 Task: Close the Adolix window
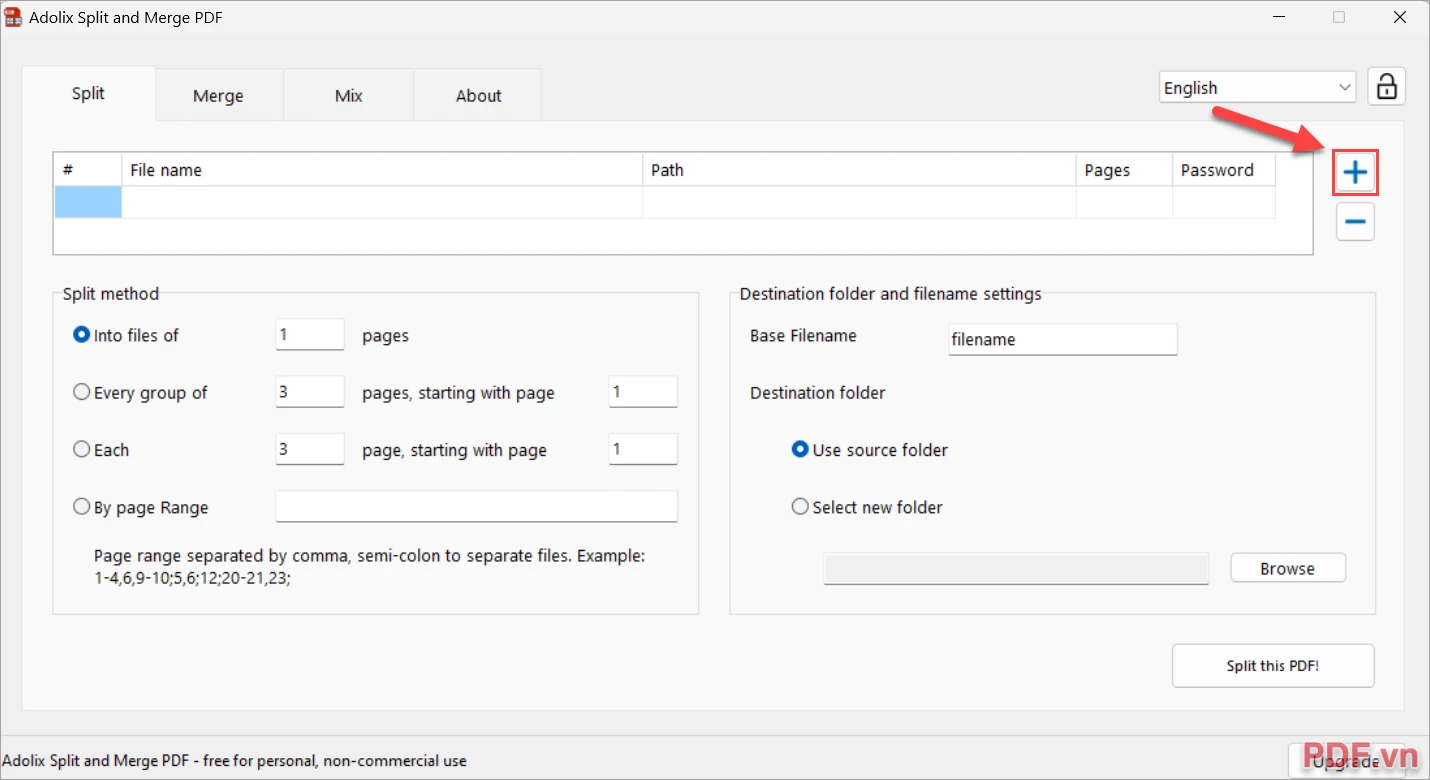1400,17
